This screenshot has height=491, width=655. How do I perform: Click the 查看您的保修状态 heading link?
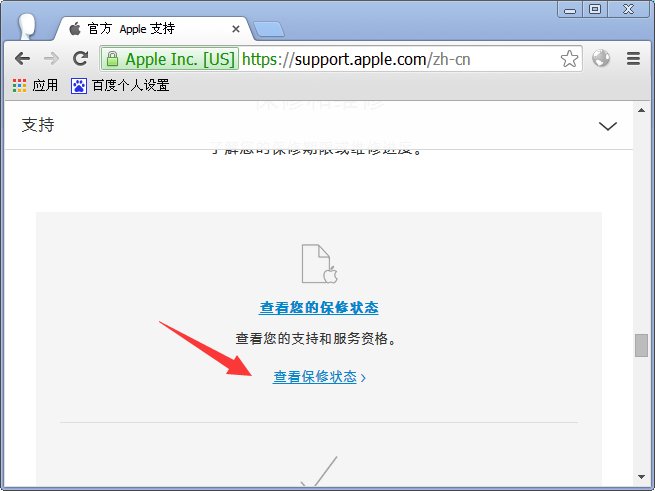(319, 308)
